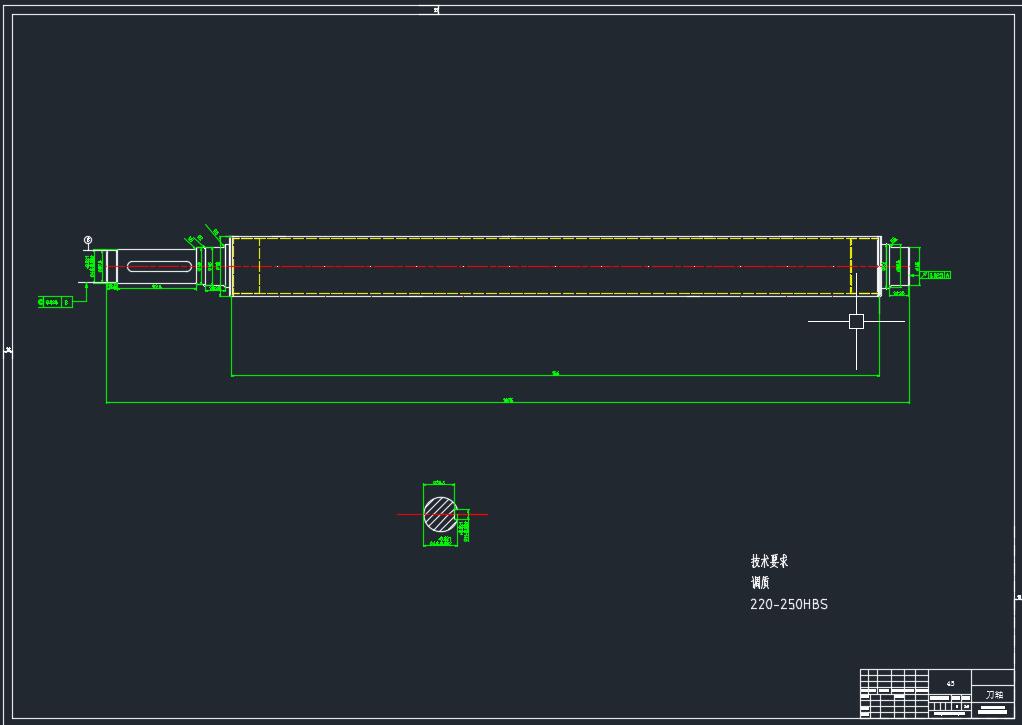
Task: Click the hatched circular cross-section view
Action: 439,514
